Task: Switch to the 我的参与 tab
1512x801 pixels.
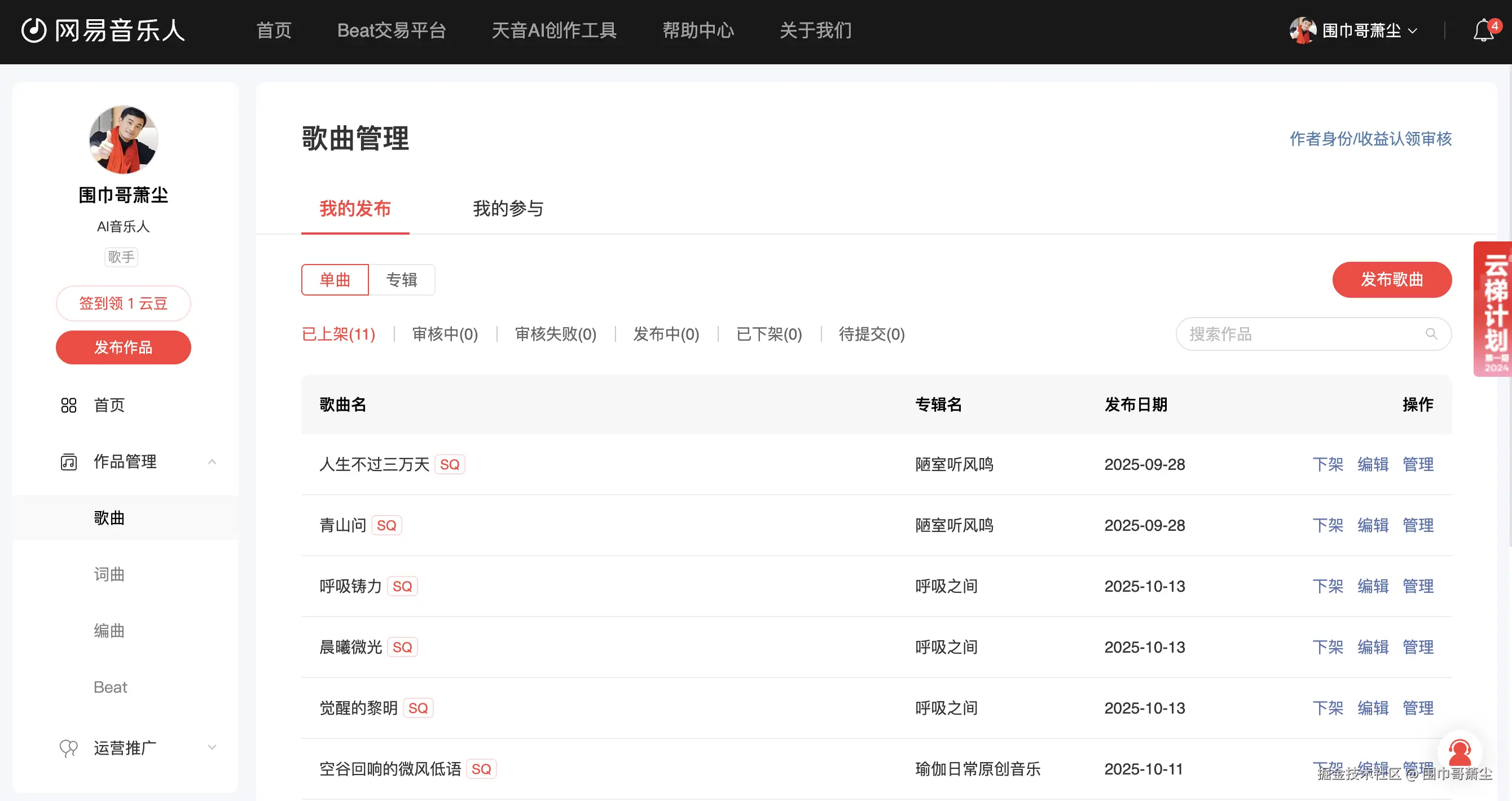Action: (x=508, y=209)
